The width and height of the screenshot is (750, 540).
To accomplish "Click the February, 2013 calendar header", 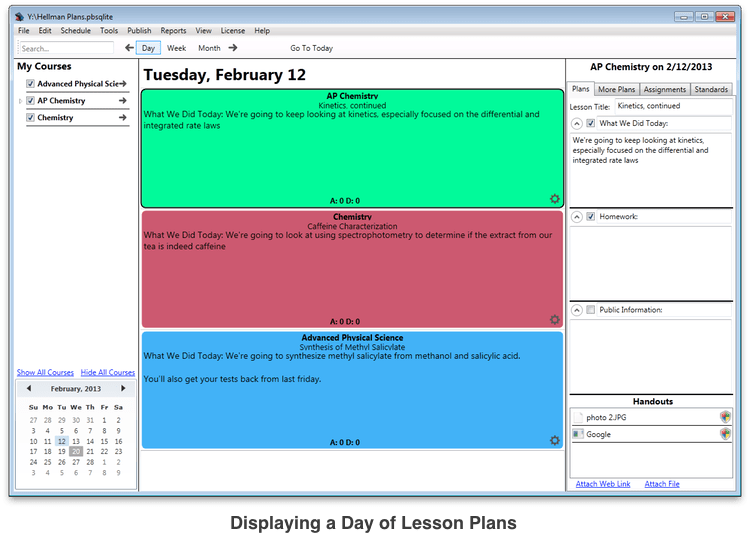I will point(76,388).
